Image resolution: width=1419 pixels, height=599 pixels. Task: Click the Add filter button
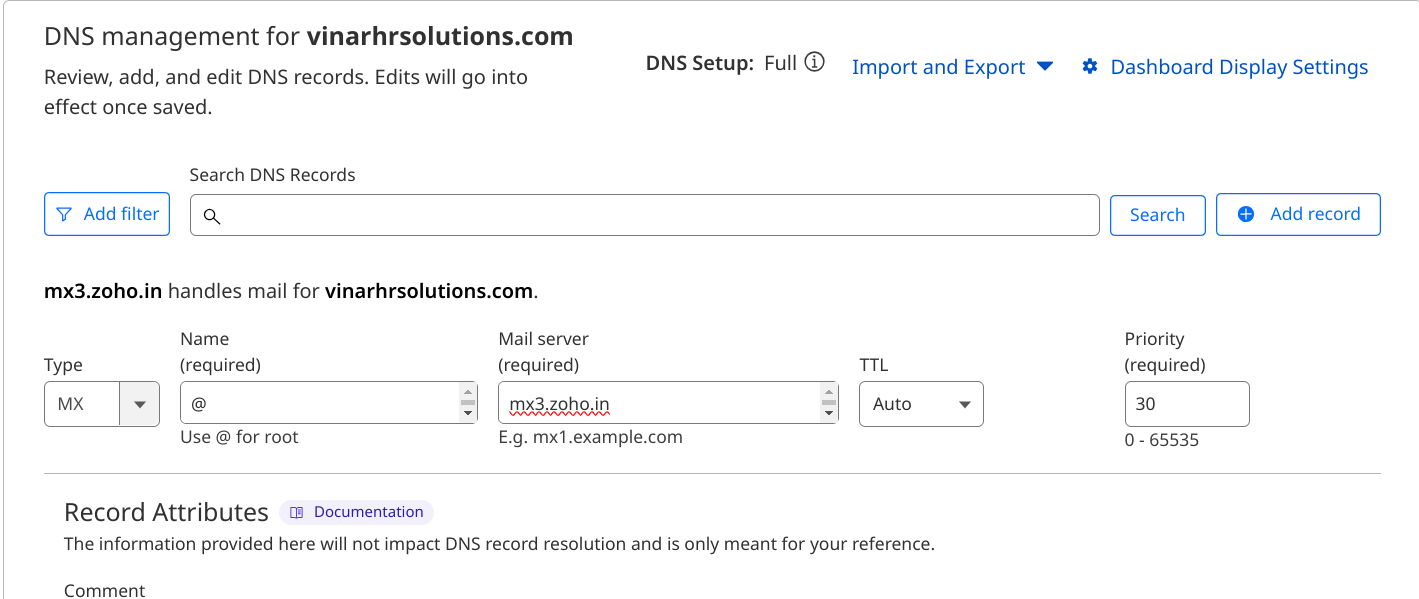pyautogui.click(x=107, y=214)
